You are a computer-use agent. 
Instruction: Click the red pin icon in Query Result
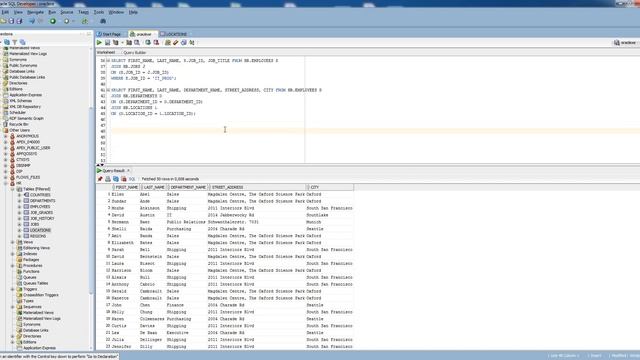[x=100, y=179]
